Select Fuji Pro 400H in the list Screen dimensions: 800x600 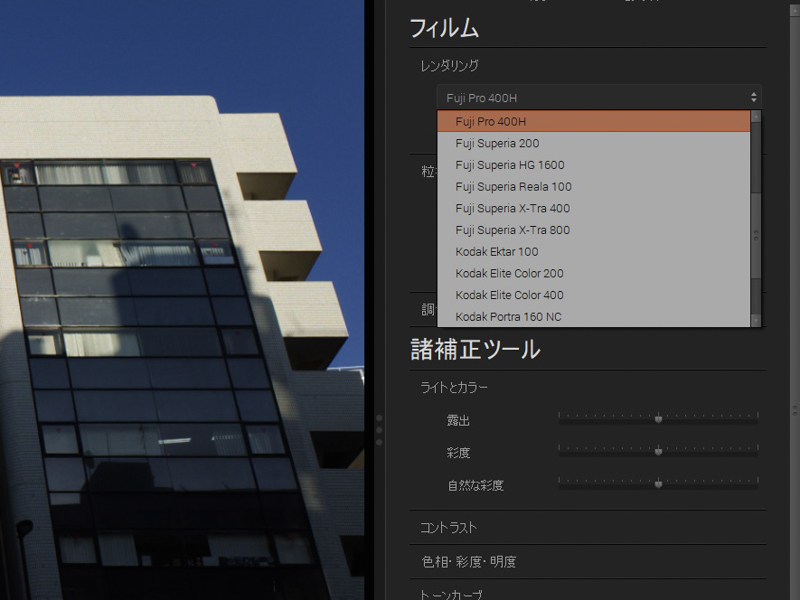[594, 121]
